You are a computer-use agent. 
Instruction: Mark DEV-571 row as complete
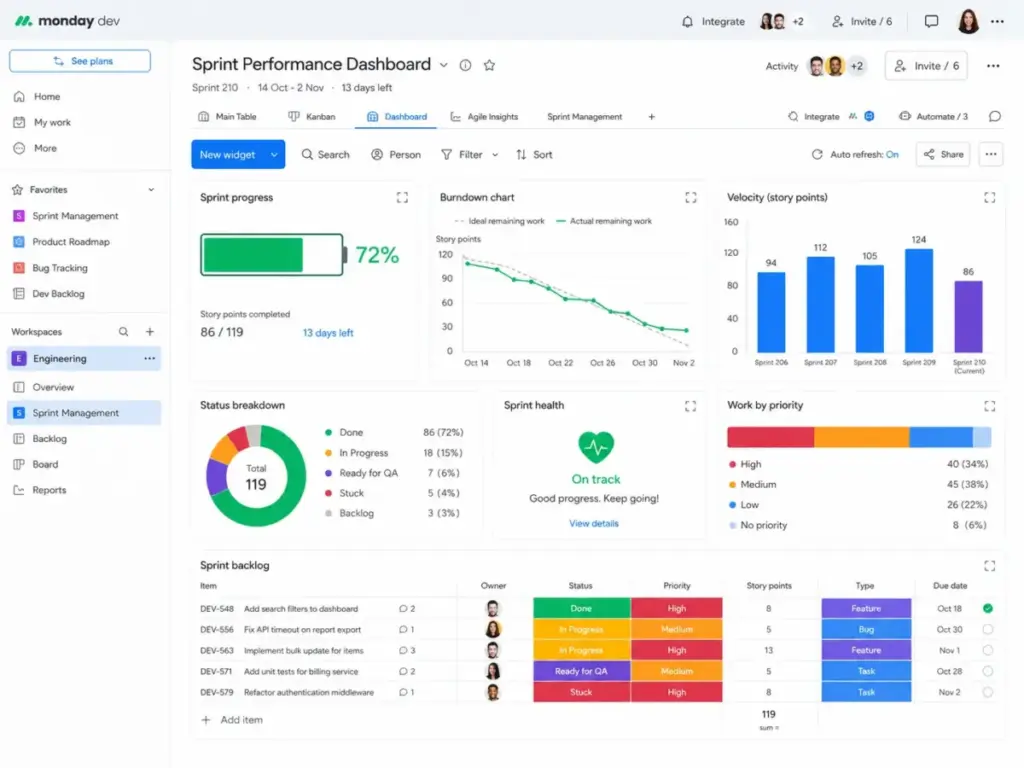coord(987,671)
